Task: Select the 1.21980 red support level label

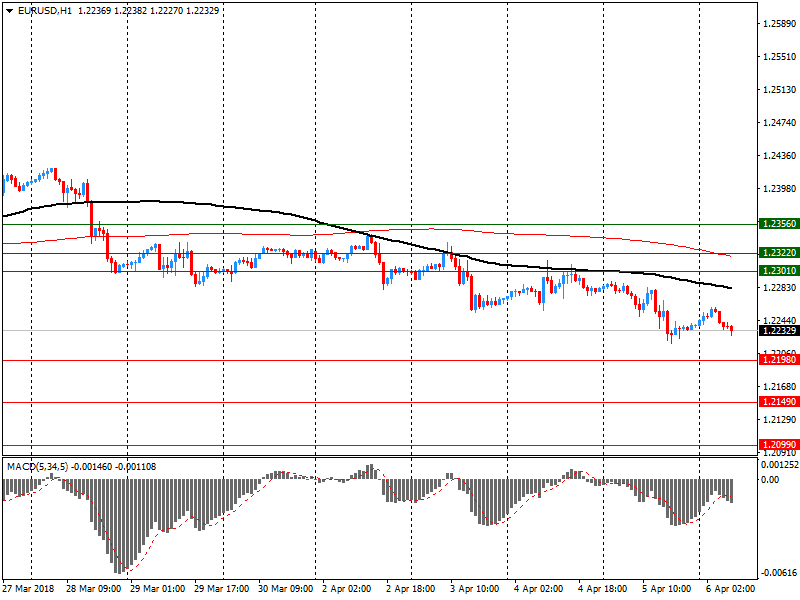Action: [778, 360]
